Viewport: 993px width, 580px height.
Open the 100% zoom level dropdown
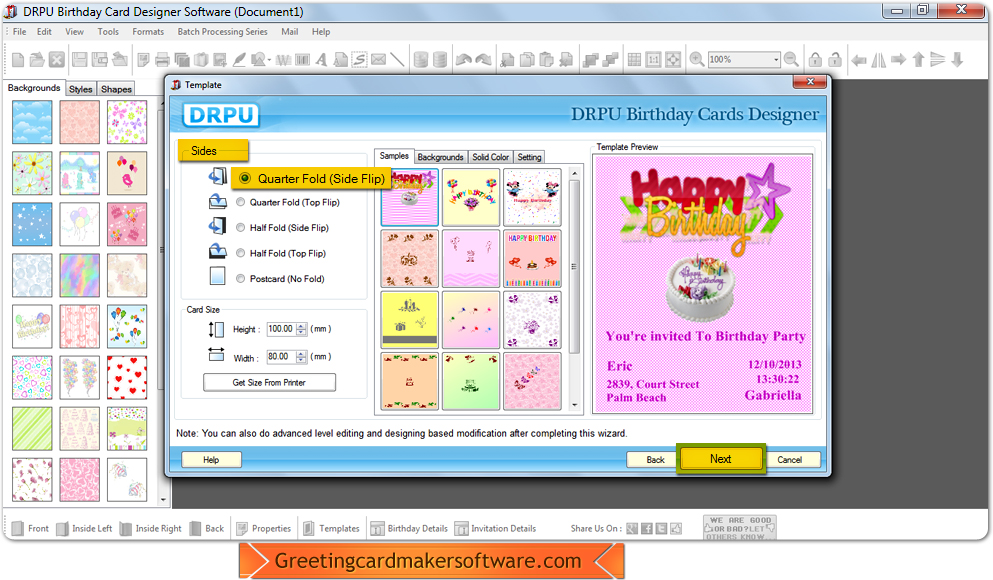[776, 60]
